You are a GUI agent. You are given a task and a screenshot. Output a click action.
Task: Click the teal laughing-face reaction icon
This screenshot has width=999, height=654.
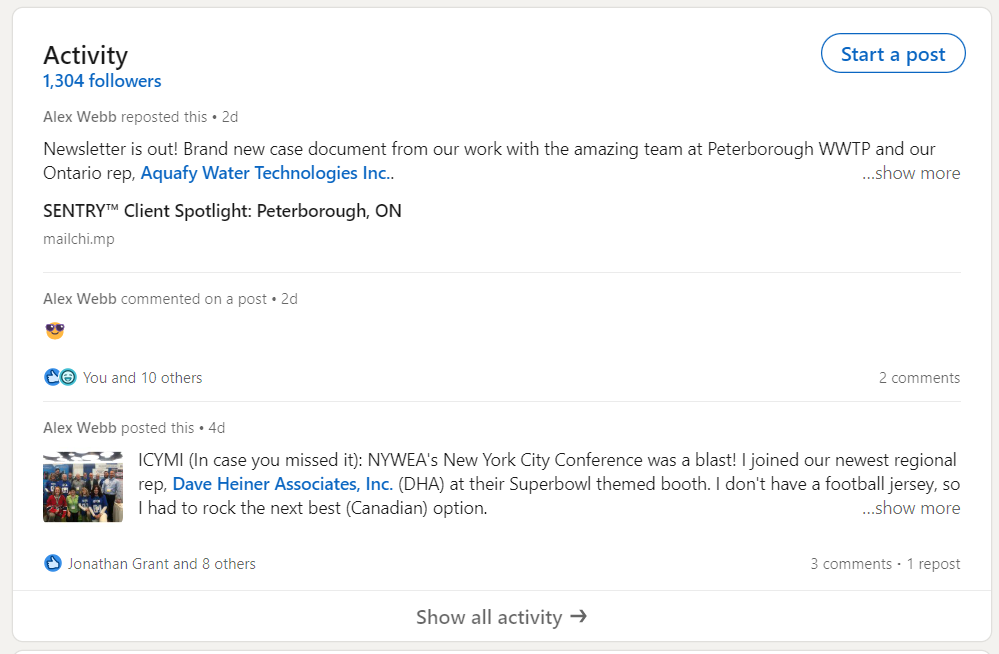click(68, 377)
